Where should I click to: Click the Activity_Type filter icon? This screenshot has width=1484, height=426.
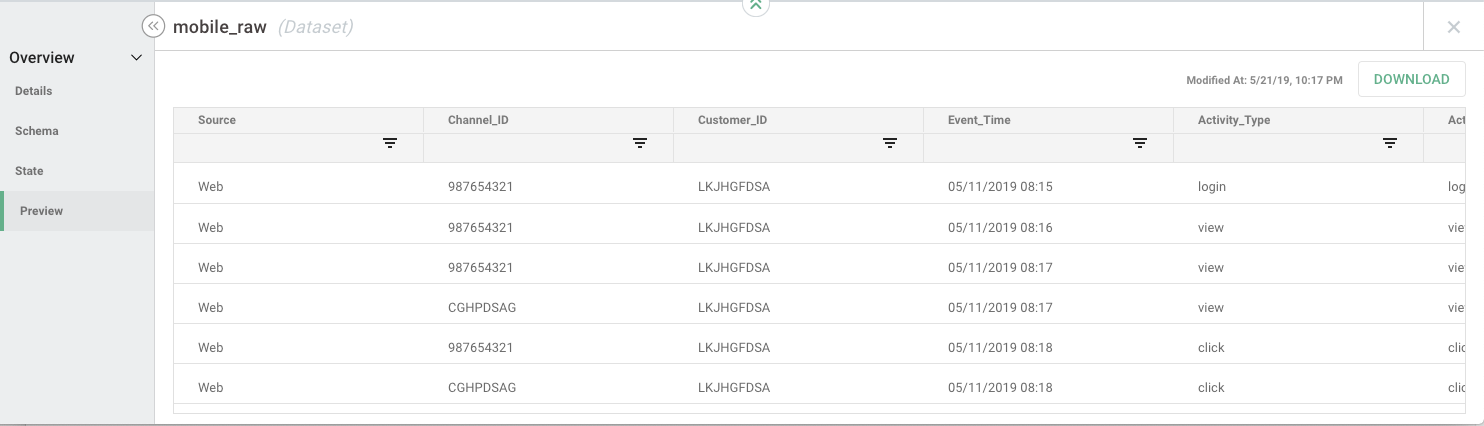point(1389,144)
